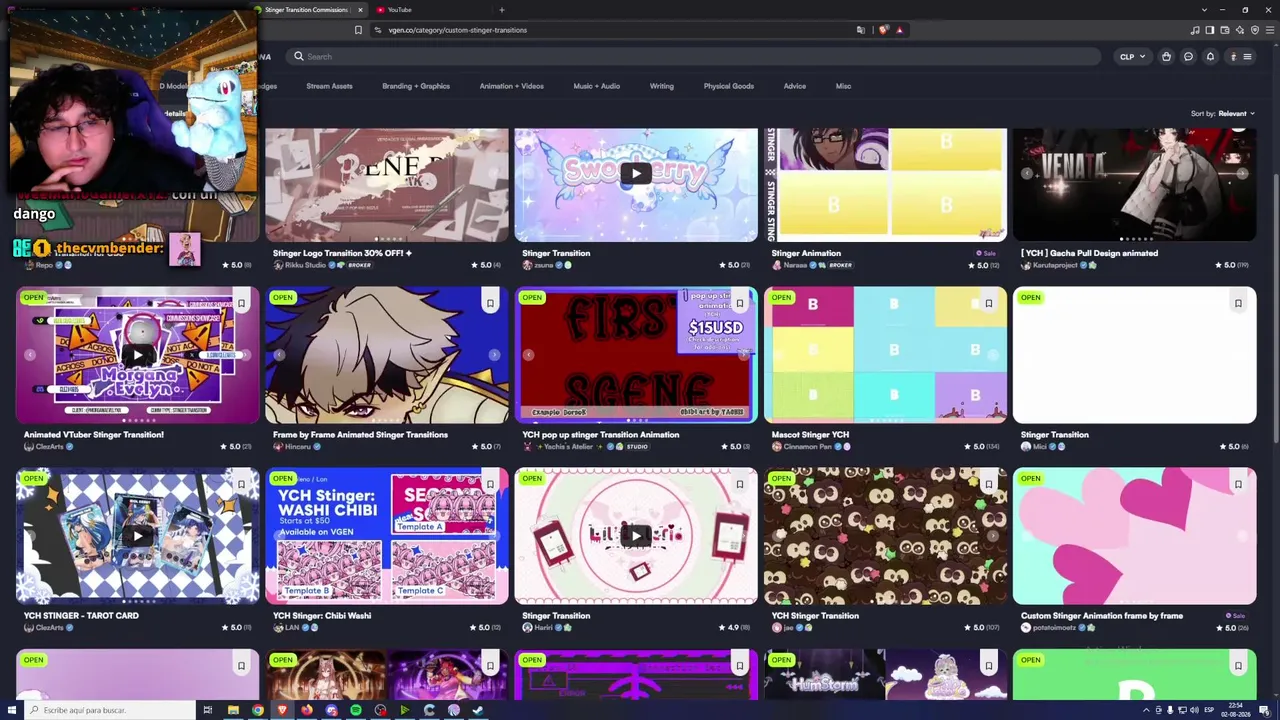Screen dimensions: 1280x720
Task: Open the Stinger Logo Transition 30% OFF listing
Action: point(343,253)
